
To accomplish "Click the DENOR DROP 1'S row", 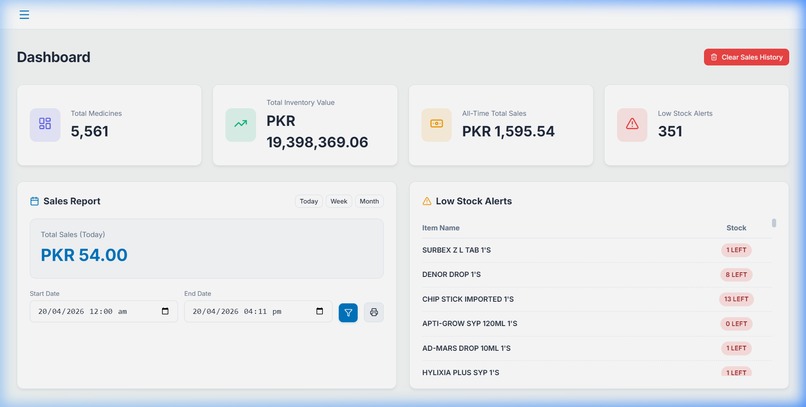I will pos(597,274).
